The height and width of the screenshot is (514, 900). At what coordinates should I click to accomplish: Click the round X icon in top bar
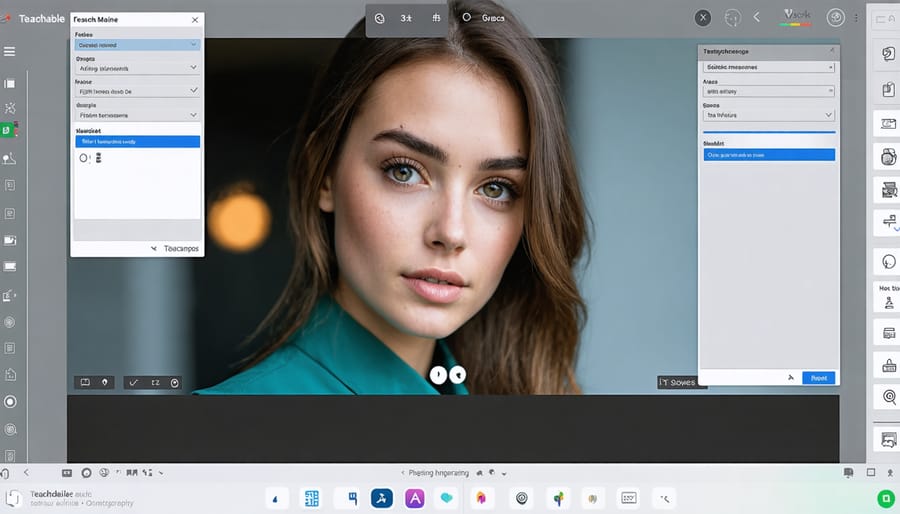click(x=703, y=18)
